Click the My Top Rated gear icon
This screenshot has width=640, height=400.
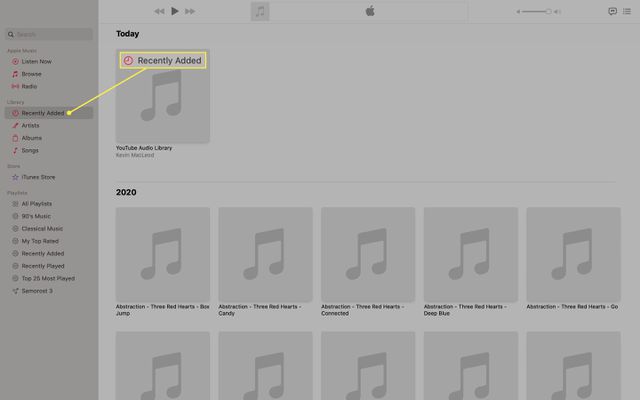click(15, 241)
